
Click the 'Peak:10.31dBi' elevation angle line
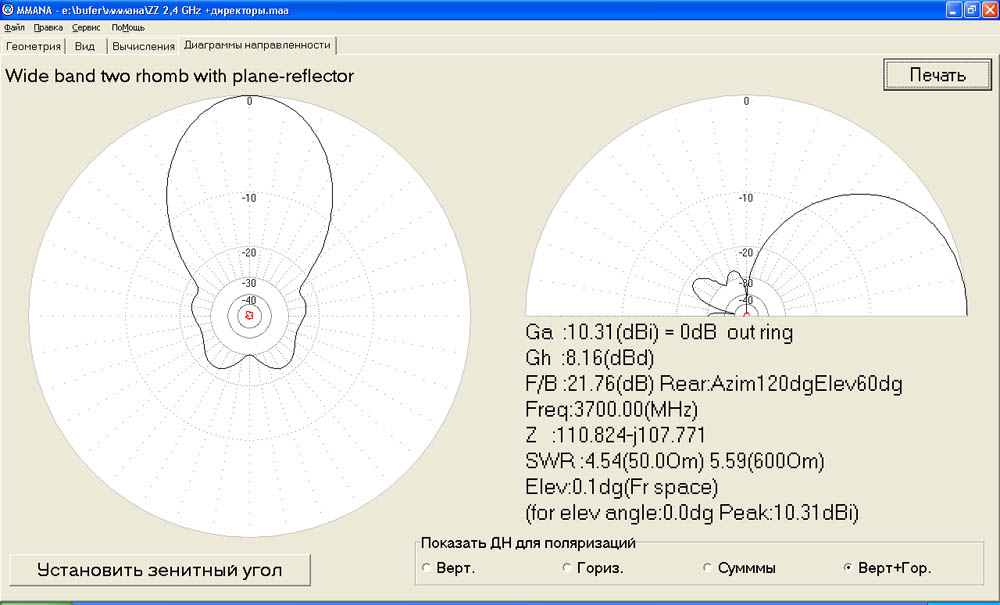[x=692, y=513]
